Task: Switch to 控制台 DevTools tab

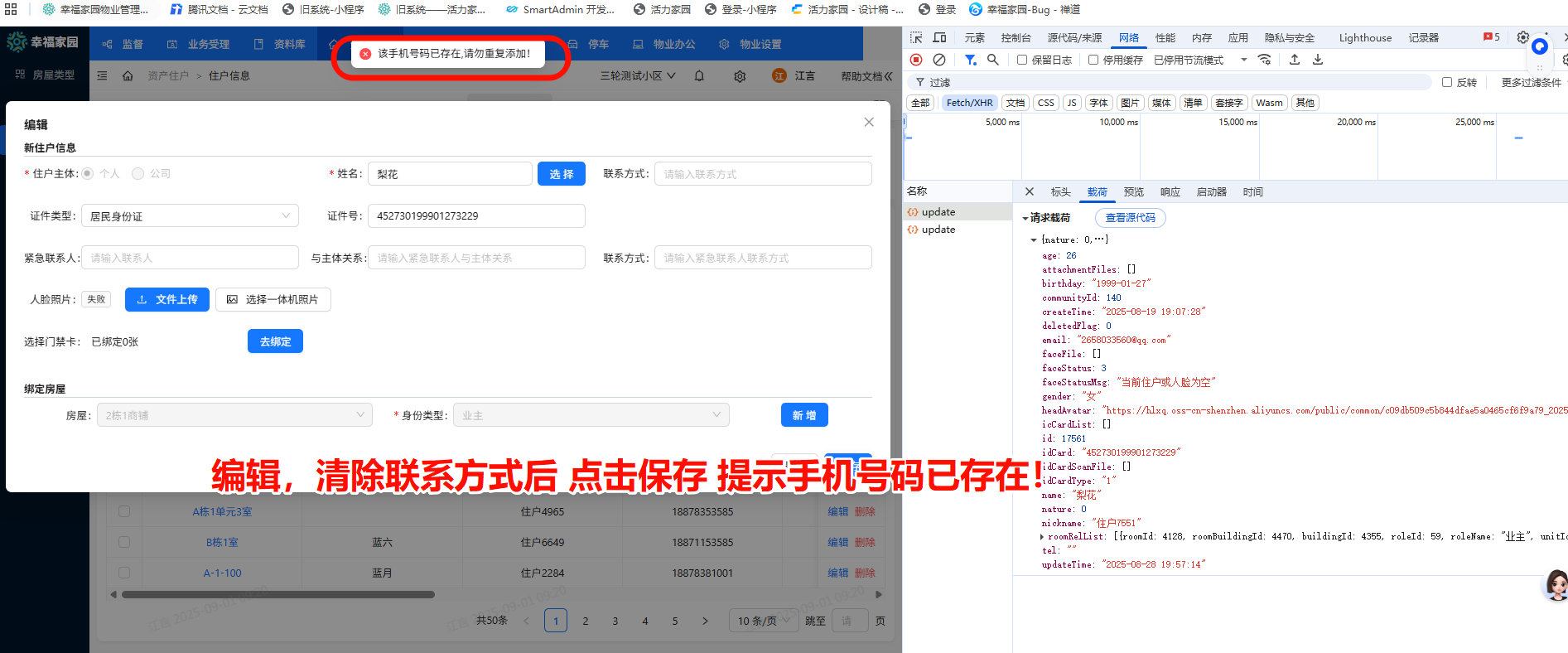Action: tap(1016, 37)
